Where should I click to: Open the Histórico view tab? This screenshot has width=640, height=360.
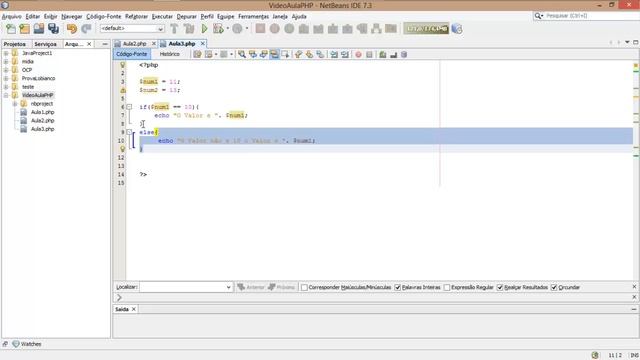tap(169, 54)
